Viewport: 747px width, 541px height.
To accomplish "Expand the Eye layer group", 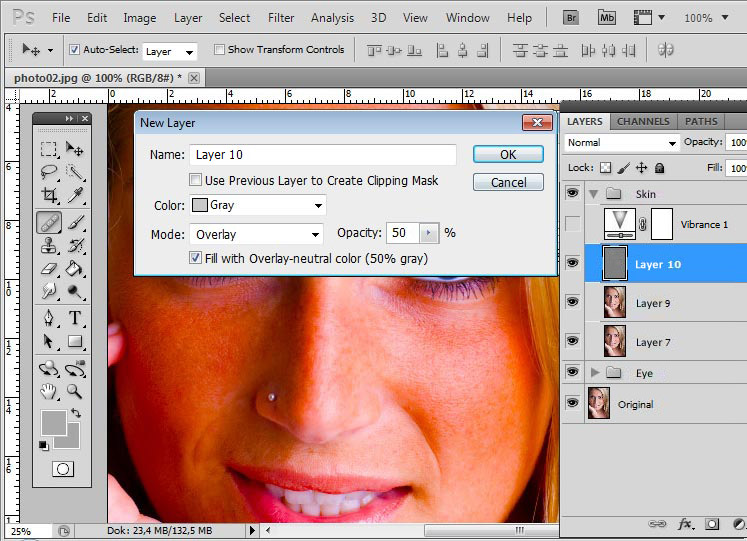I will tap(597, 373).
